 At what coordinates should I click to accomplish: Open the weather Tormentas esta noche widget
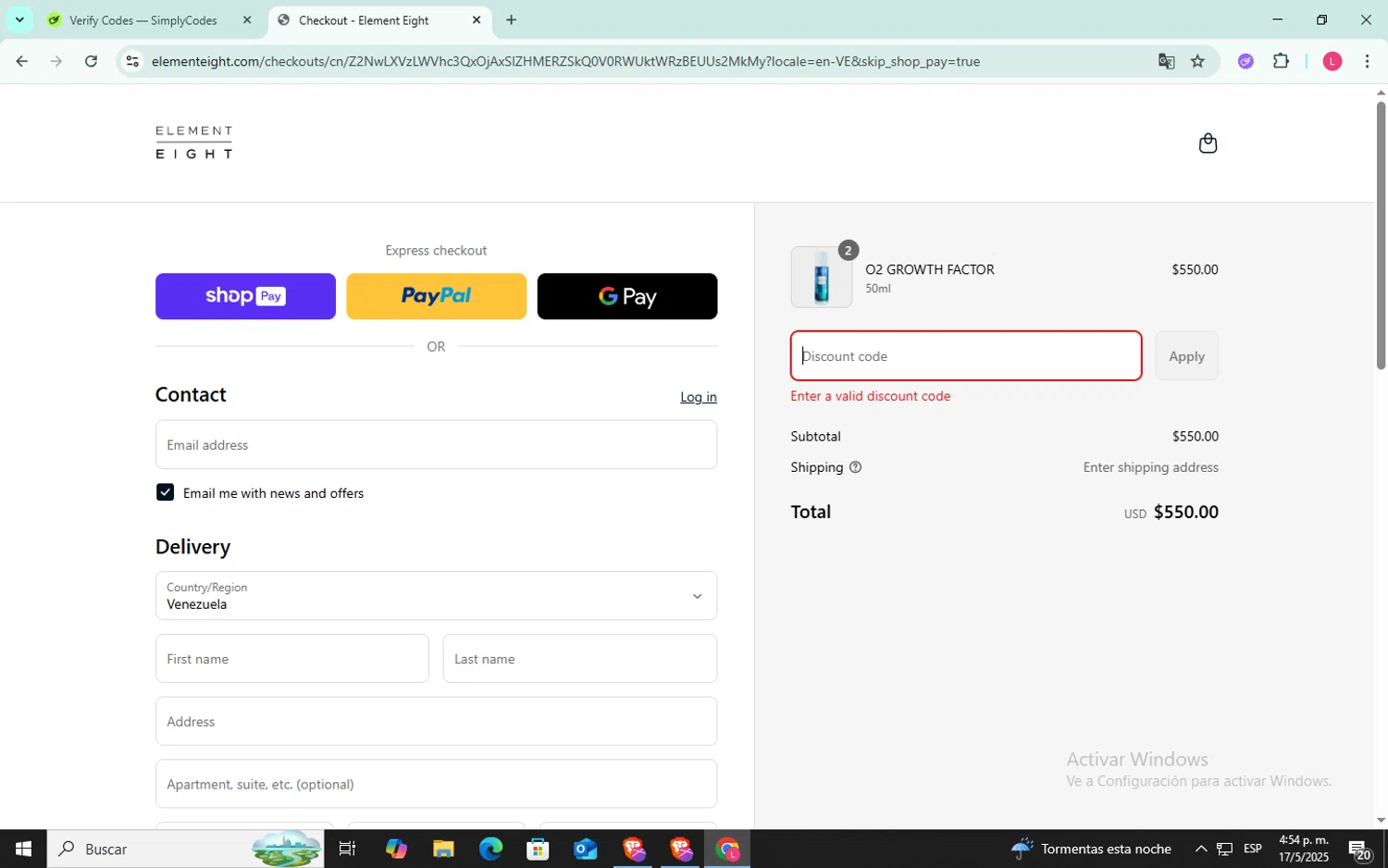click(1091, 849)
